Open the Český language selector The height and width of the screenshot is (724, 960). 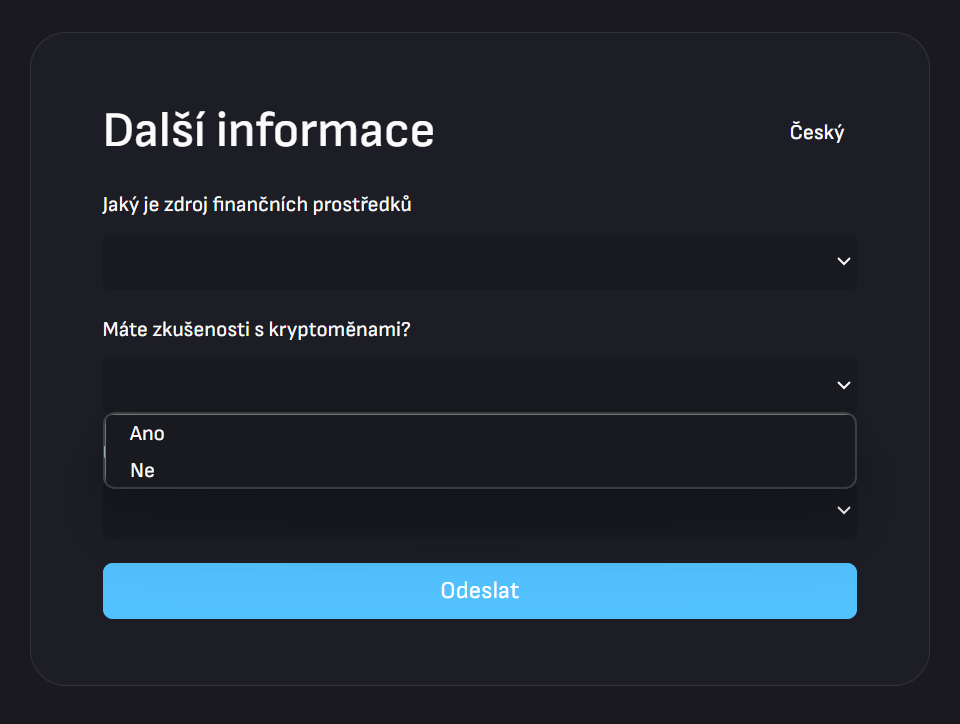click(816, 132)
